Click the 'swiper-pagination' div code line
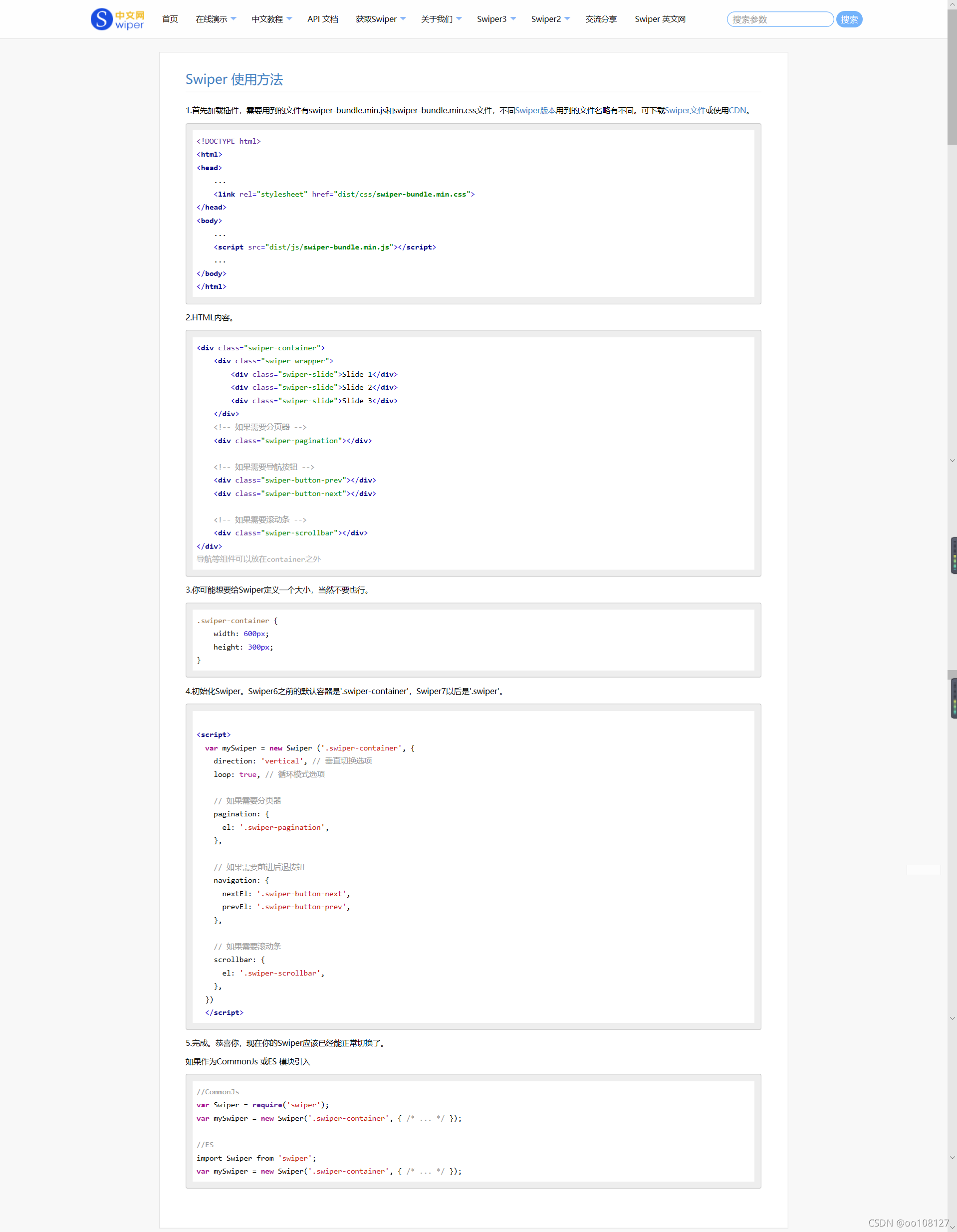The height and width of the screenshot is (1232, 957). (293, 441)
